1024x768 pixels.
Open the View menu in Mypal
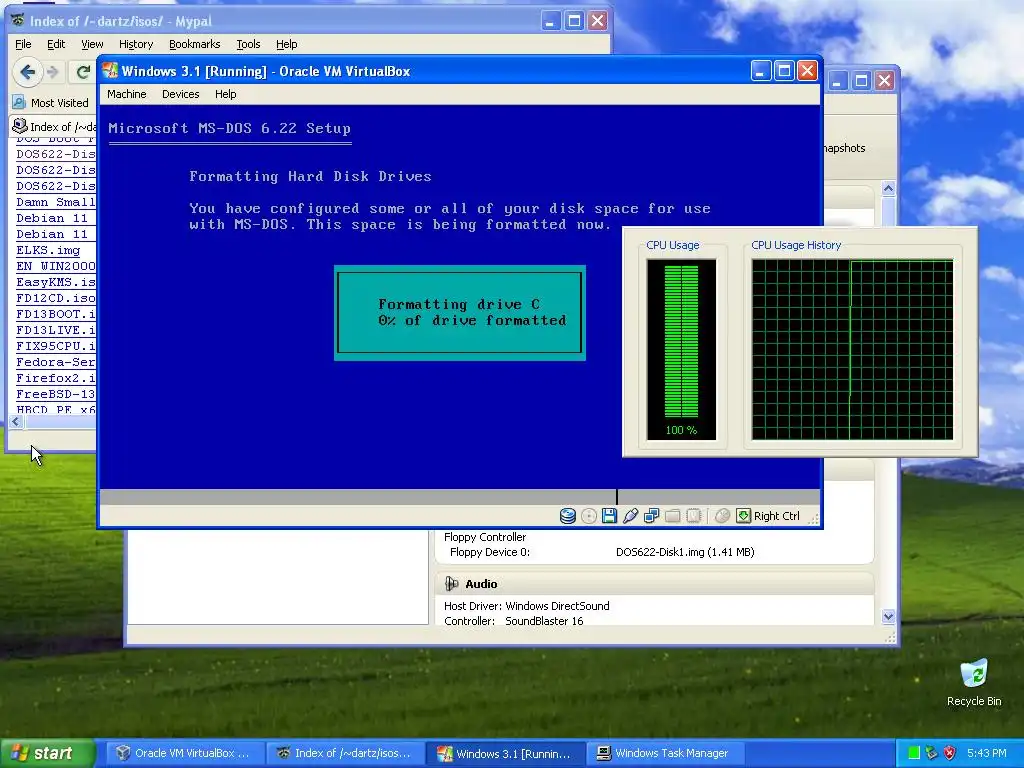92,44
